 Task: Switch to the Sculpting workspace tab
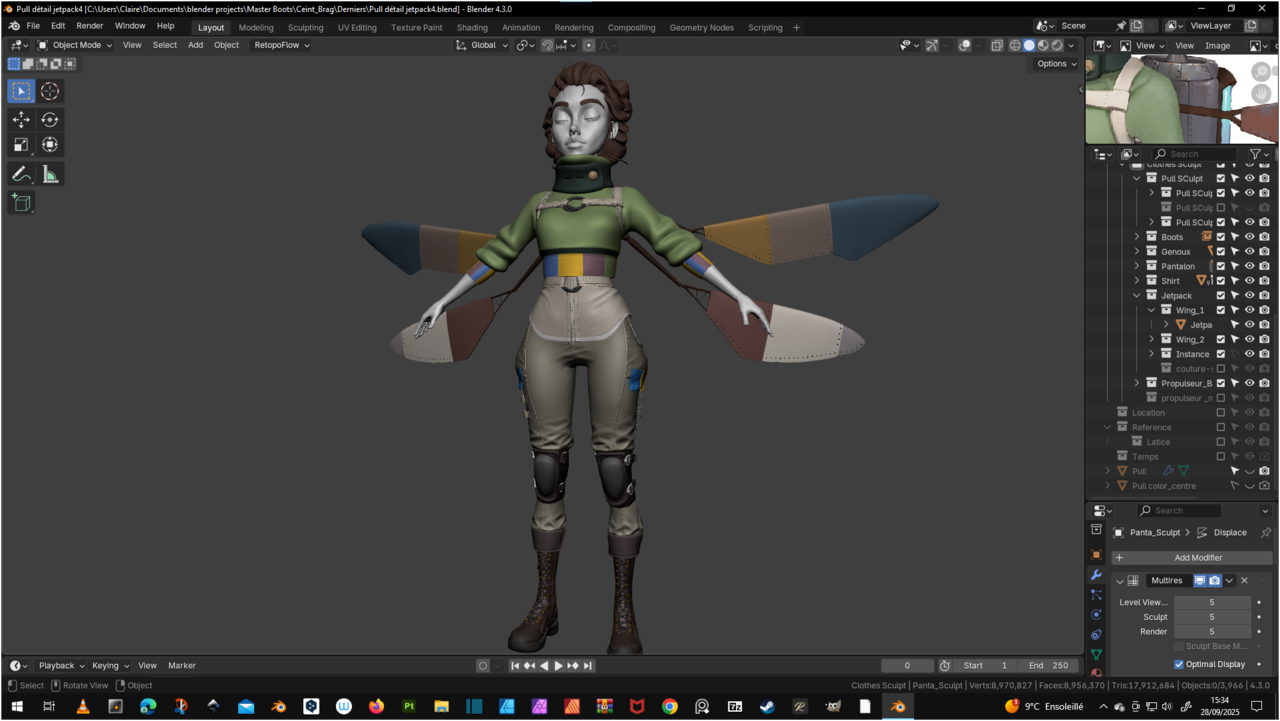pos(305,27)
